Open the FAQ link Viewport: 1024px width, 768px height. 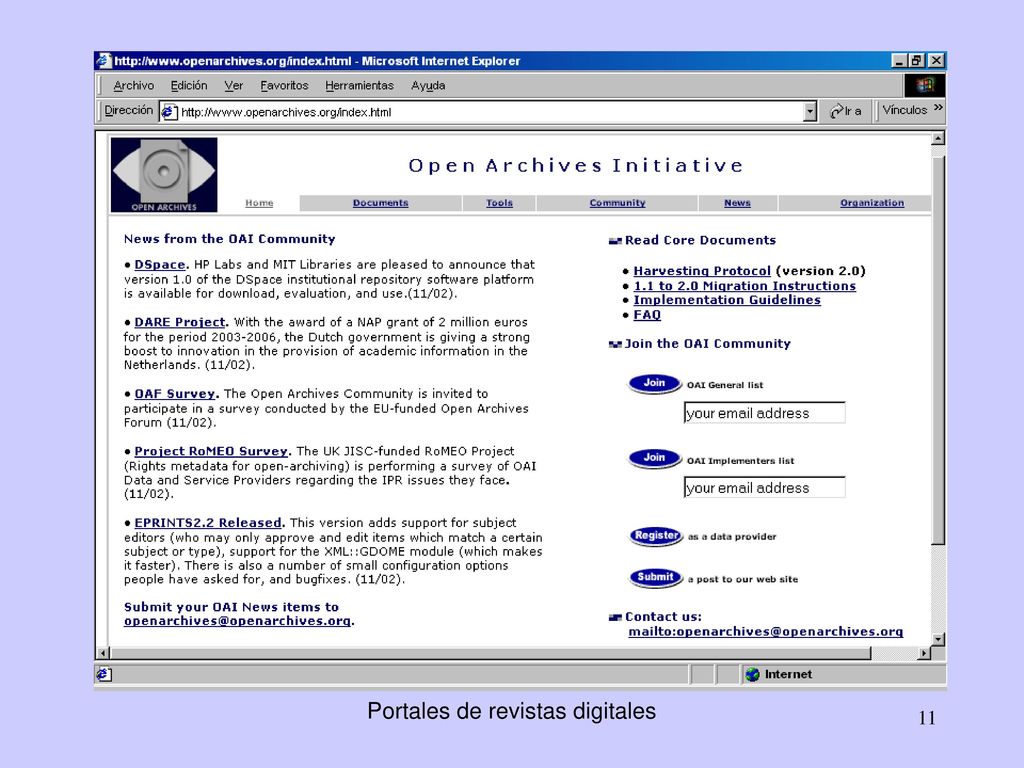pyautogui.click(x=647, y=315)
